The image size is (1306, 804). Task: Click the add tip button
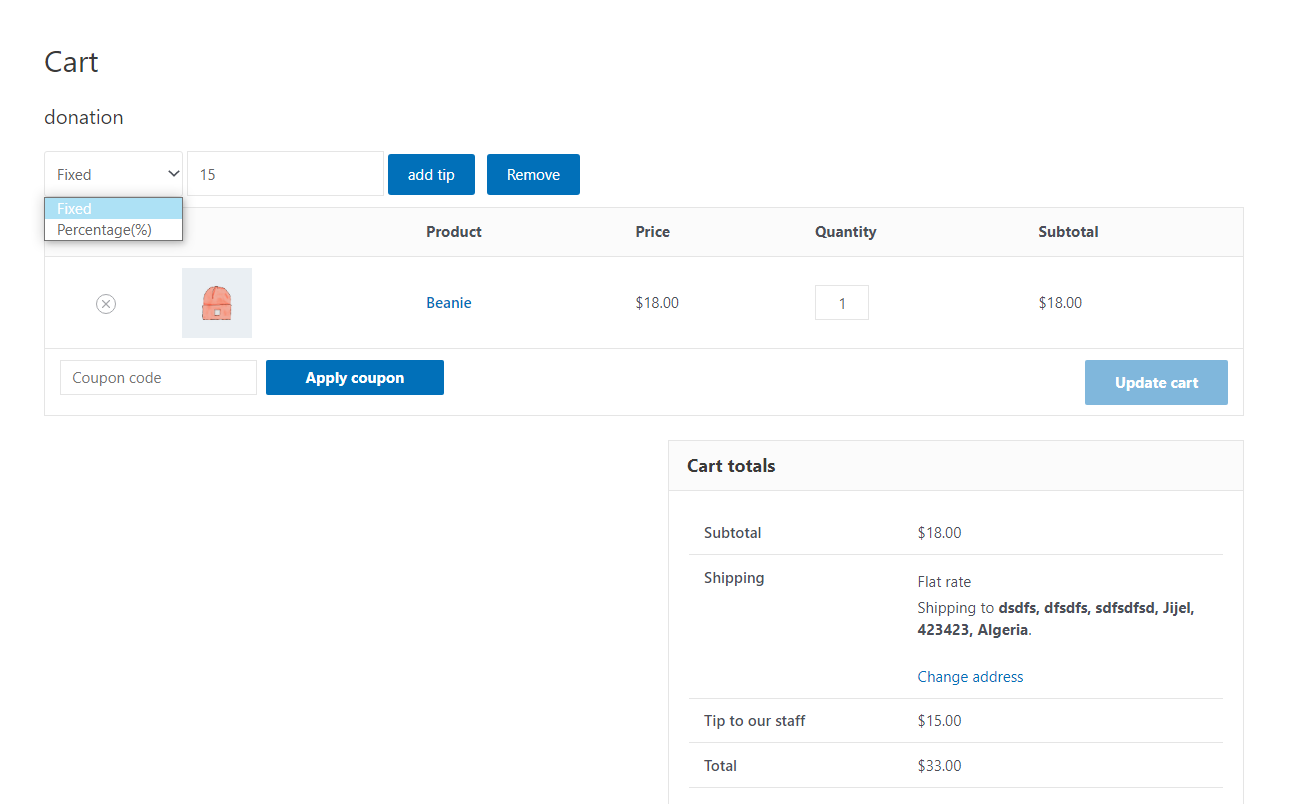pos(431,175)
